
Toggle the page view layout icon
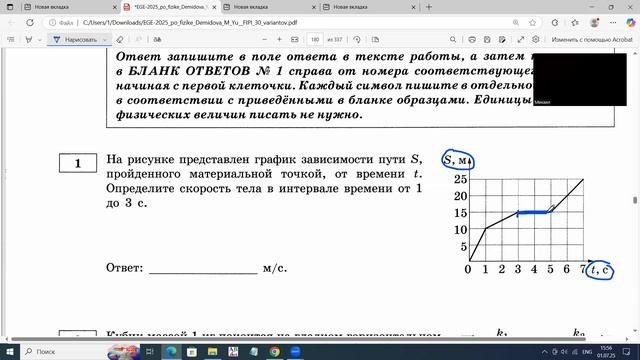pyautogui.click(x=376, y=40)
